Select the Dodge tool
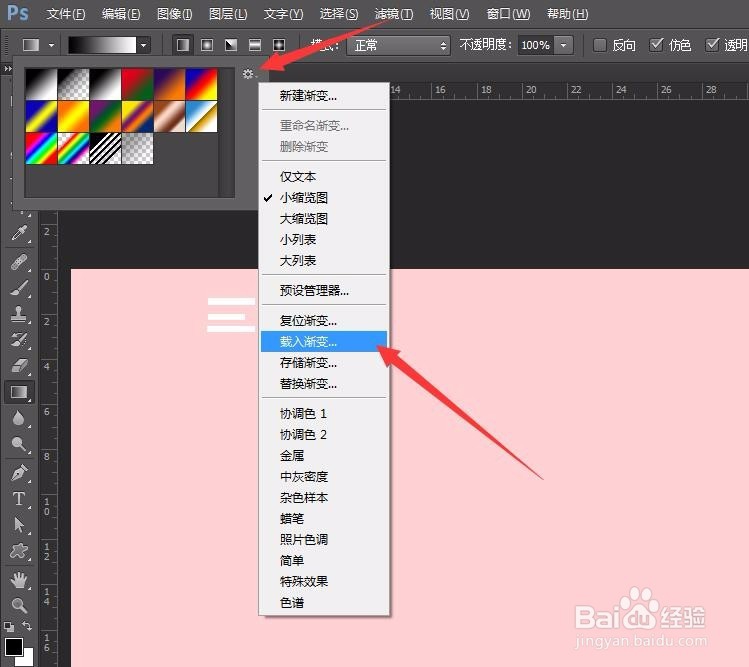 tap(19, 444)
